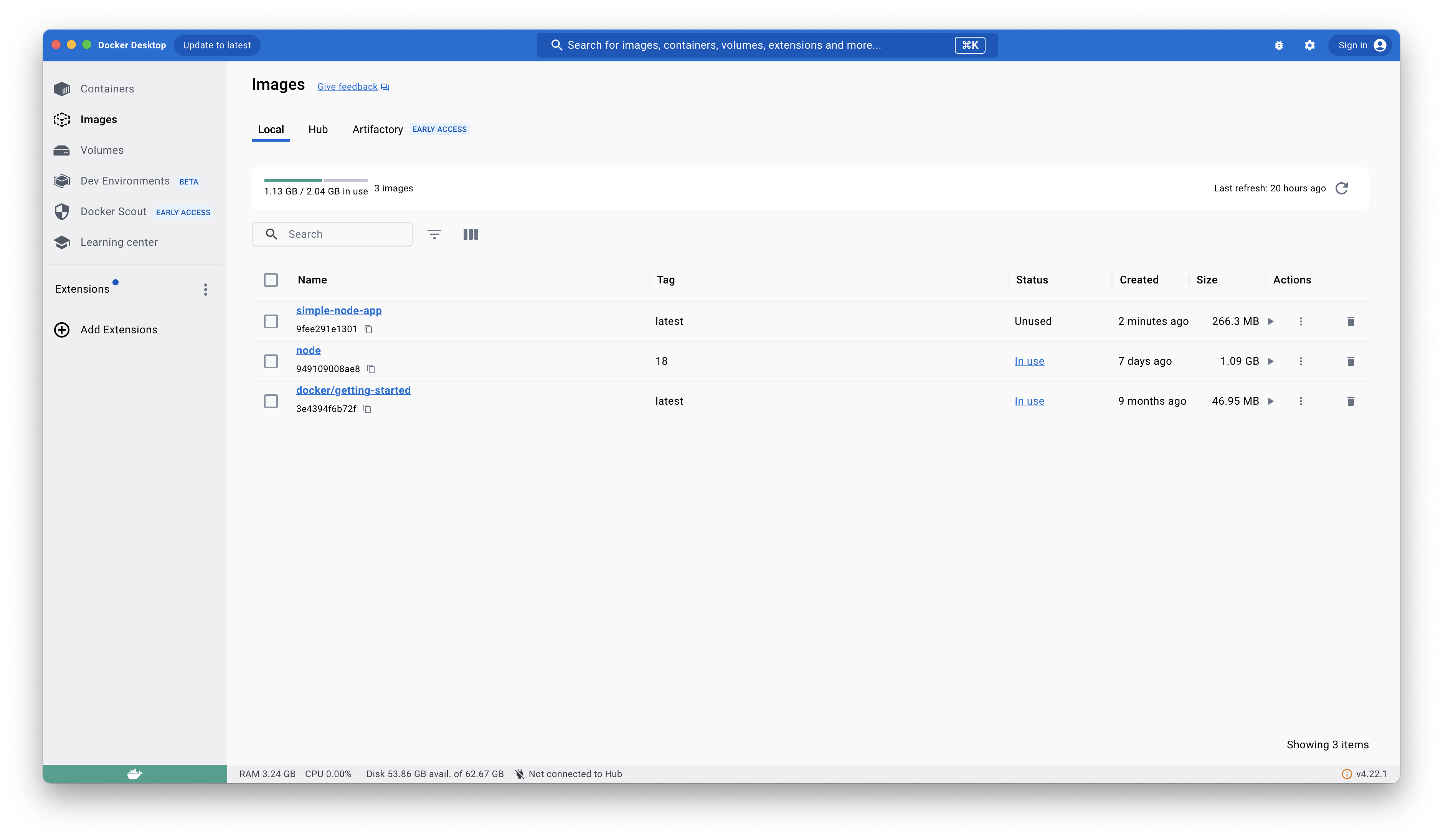
Task: Refresh the images list
Action: (x=1342, y=188)
